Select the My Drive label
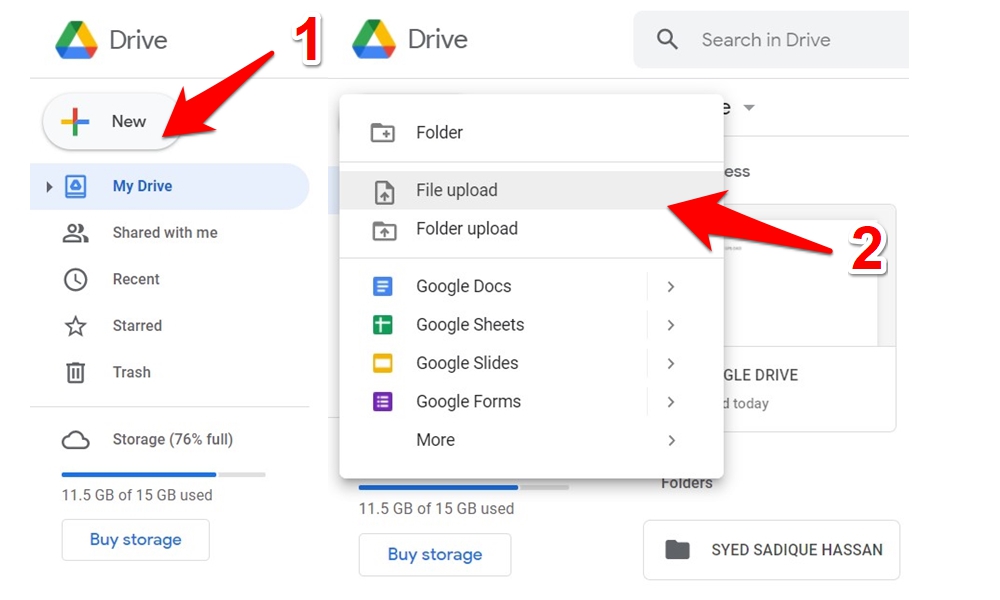 [x=142, y=186]
